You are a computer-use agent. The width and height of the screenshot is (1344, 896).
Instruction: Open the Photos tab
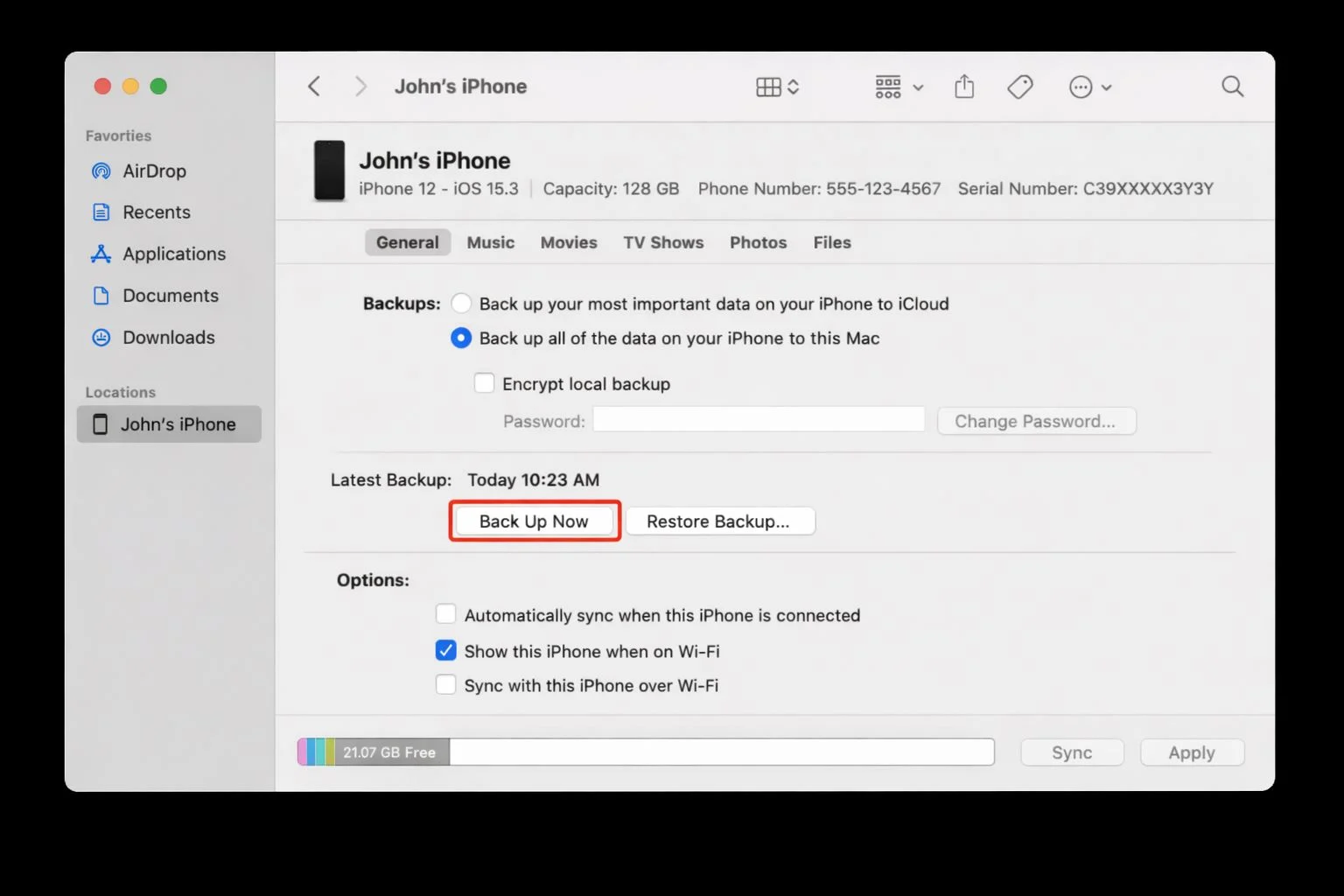[758, 242]
